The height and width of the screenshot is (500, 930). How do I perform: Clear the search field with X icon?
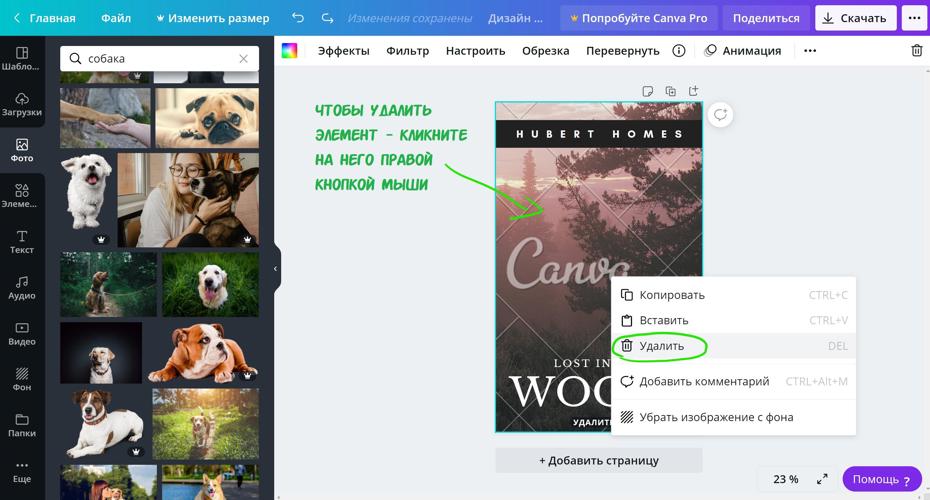pyautogui.click(x=243, y=59)
